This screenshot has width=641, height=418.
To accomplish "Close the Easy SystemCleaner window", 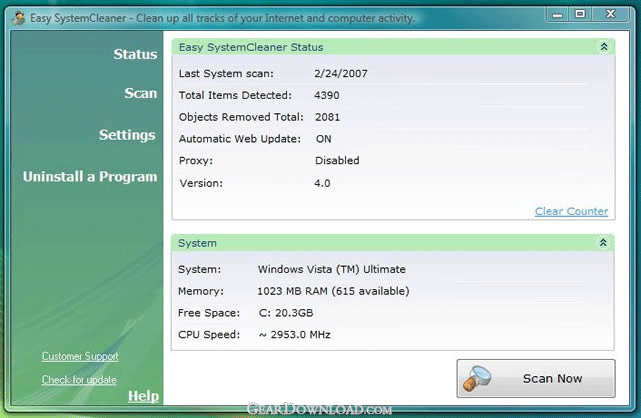I will click(x=610, y=14).
